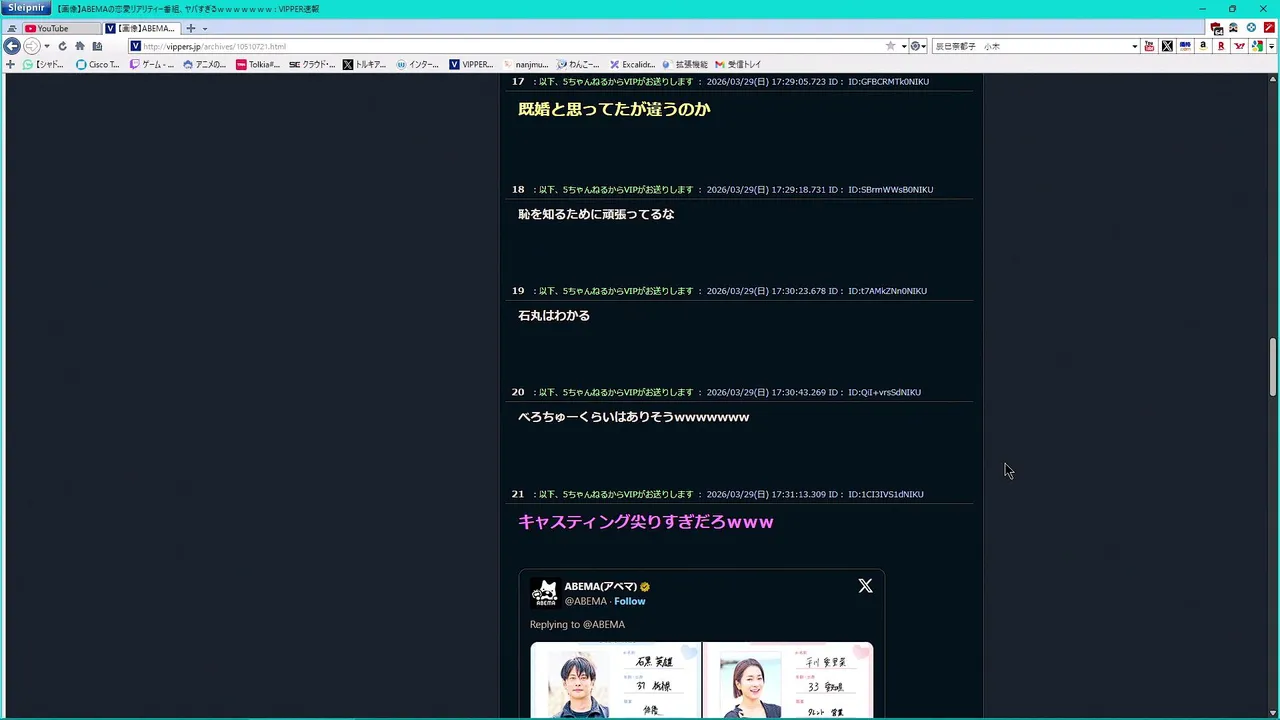Go to the home page icon
This screenshot has width=1280, height=720.
(79, 46)
